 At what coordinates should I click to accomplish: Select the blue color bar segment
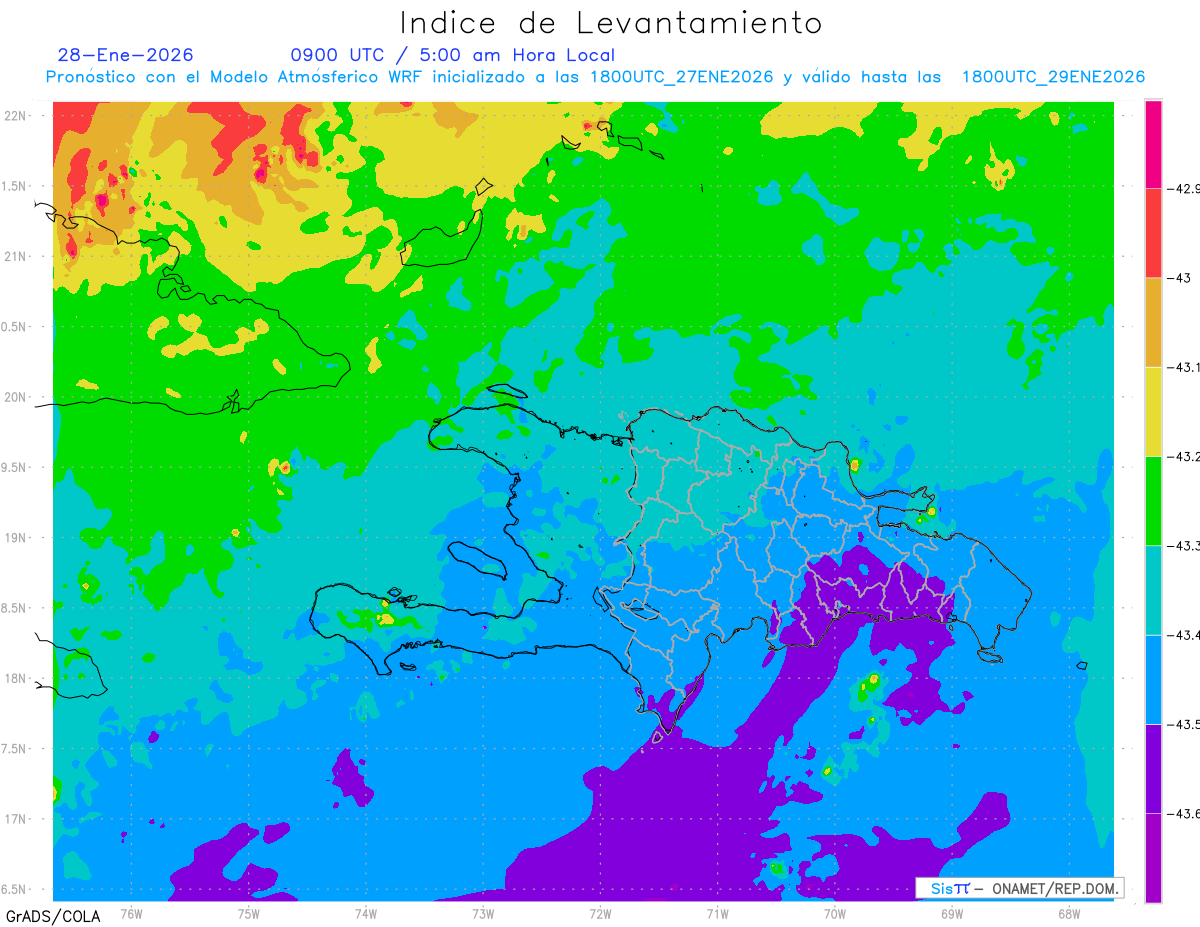(1153, 679)
